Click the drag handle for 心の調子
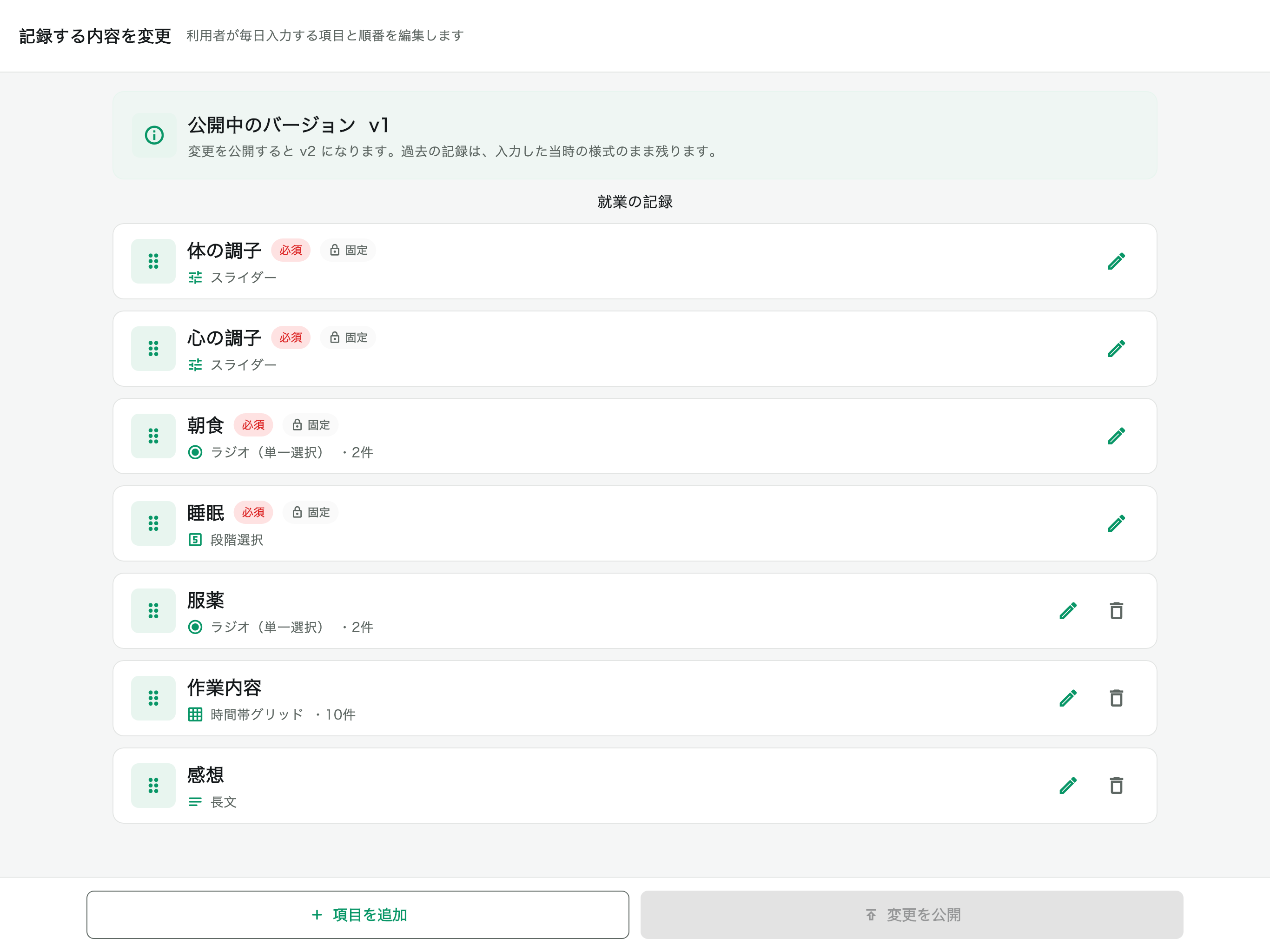Image resolution: width=1270 pixels, height=952 pixels. click(x=153, y=349)
